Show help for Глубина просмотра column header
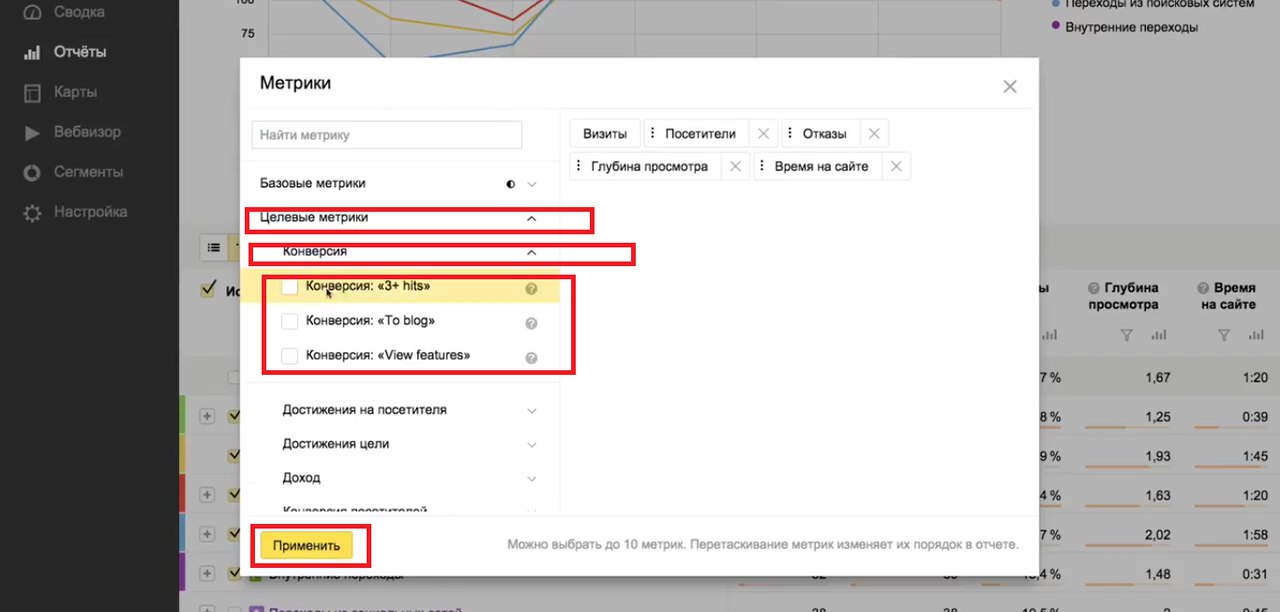Viewport: 1280px width, 612px height. click(x=1094, y=288)
